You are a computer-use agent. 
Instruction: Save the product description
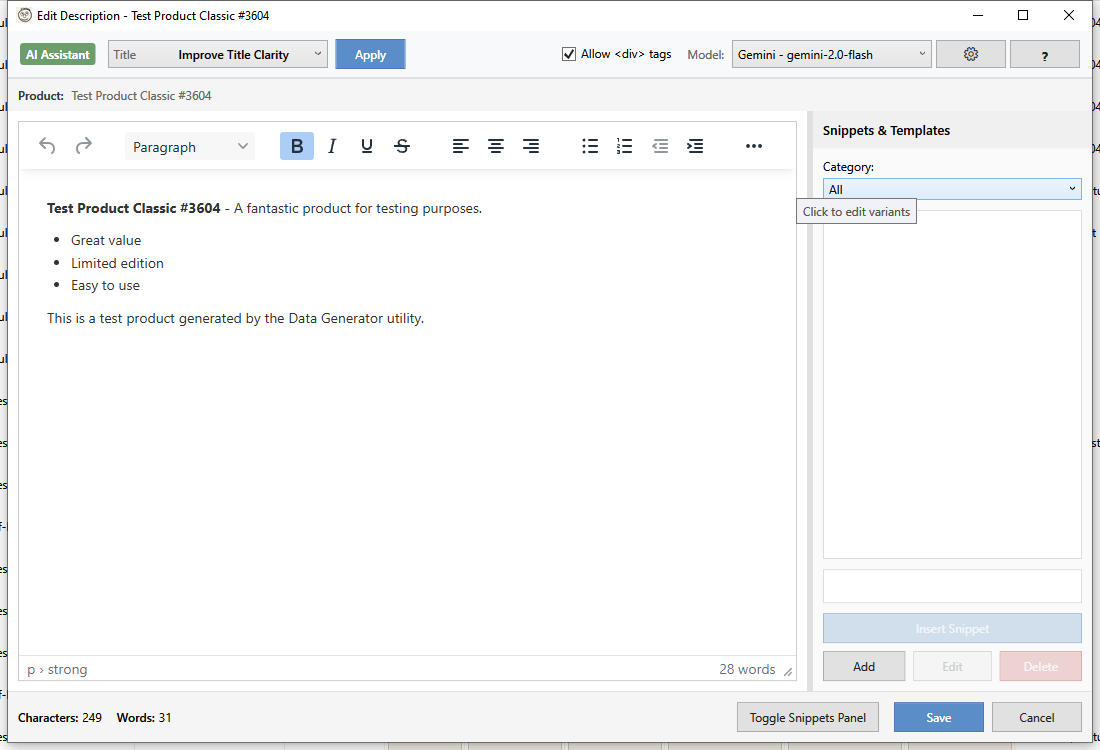click(938, 717)
